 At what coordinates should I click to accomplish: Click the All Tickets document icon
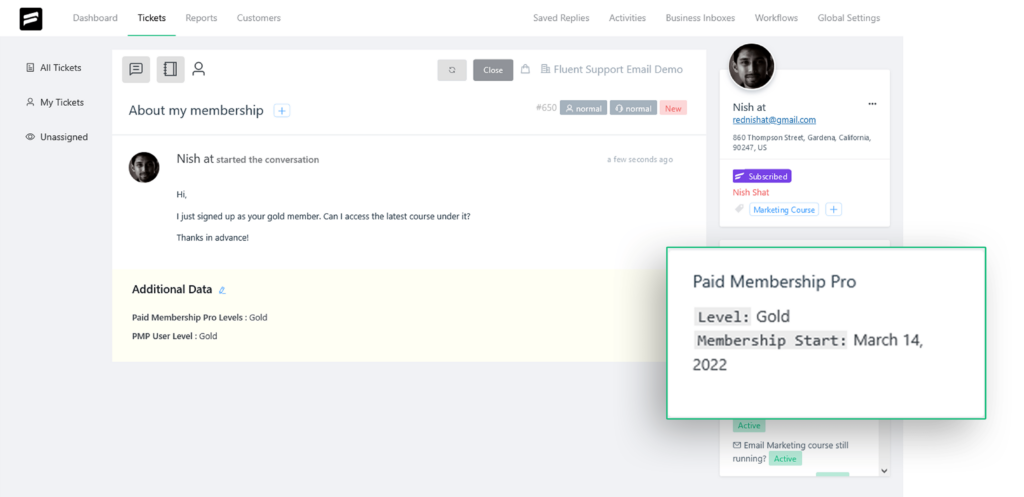30,67
